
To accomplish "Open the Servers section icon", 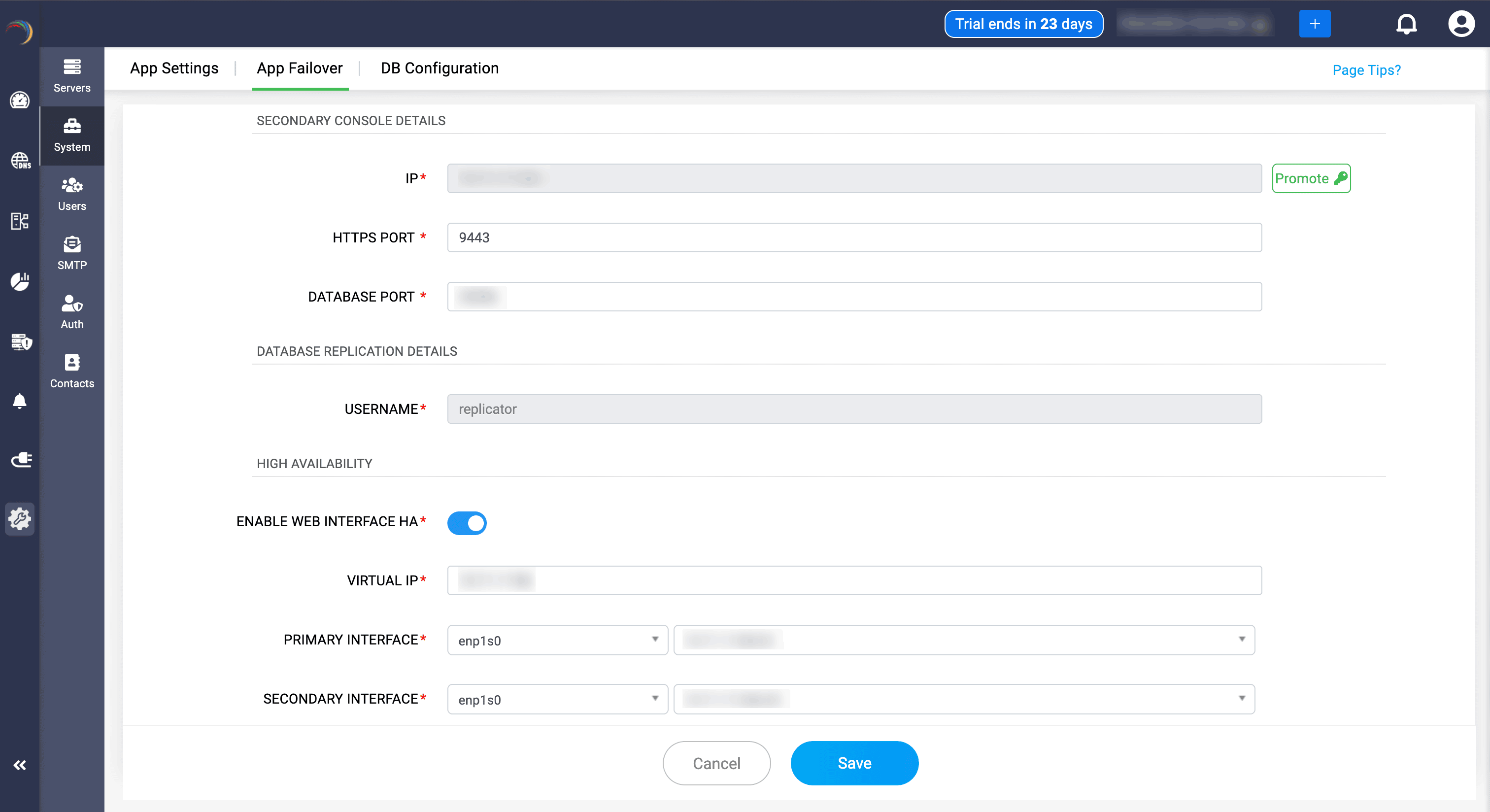I will tap(72, 76).
